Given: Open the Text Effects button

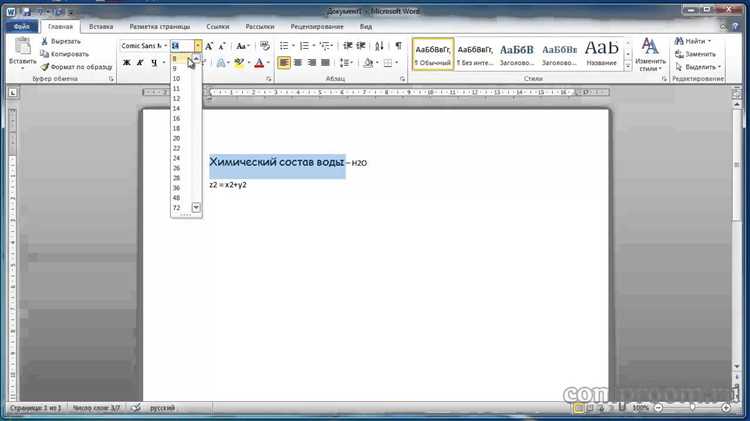Looking at the screenshot, I should (x=222, y=63).
